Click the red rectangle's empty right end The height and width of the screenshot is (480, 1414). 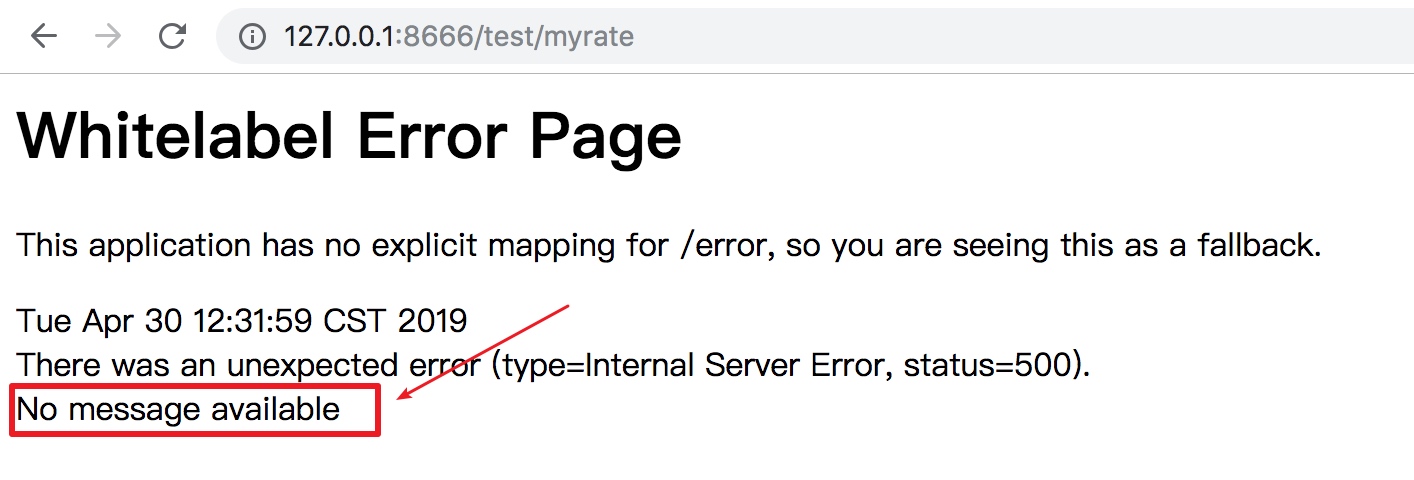(359, 410)
